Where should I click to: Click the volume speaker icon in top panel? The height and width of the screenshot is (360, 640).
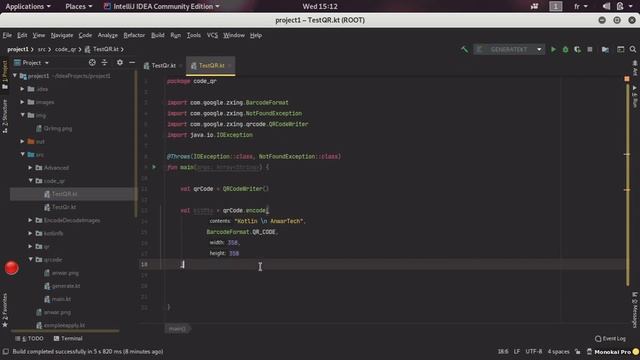click(x=607, y=6)
